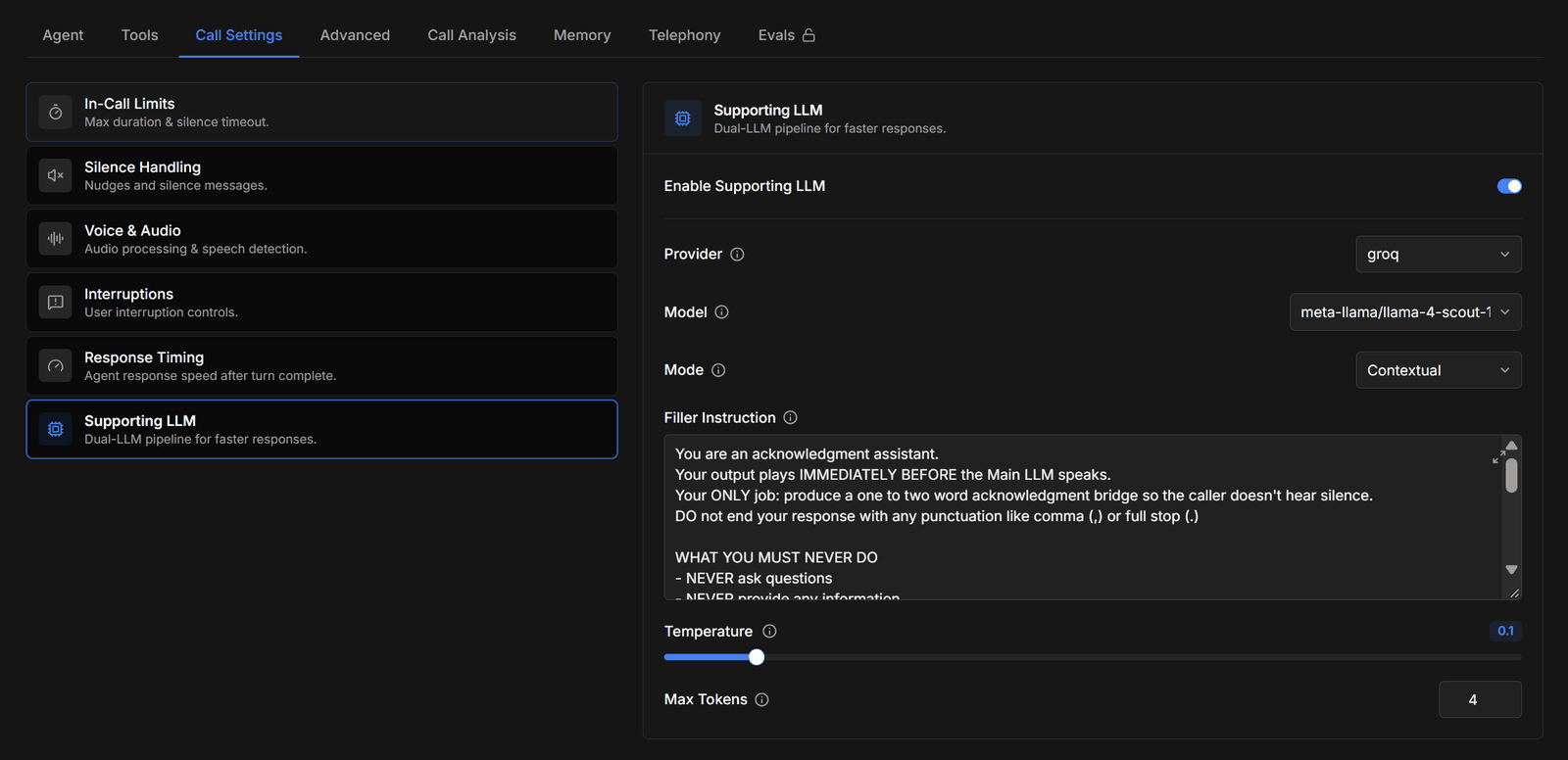The width and height of the screenshot is (1568, 760).
Task: Expand the Filler Instruction text editor
Action: click(x=1498, y=457)
